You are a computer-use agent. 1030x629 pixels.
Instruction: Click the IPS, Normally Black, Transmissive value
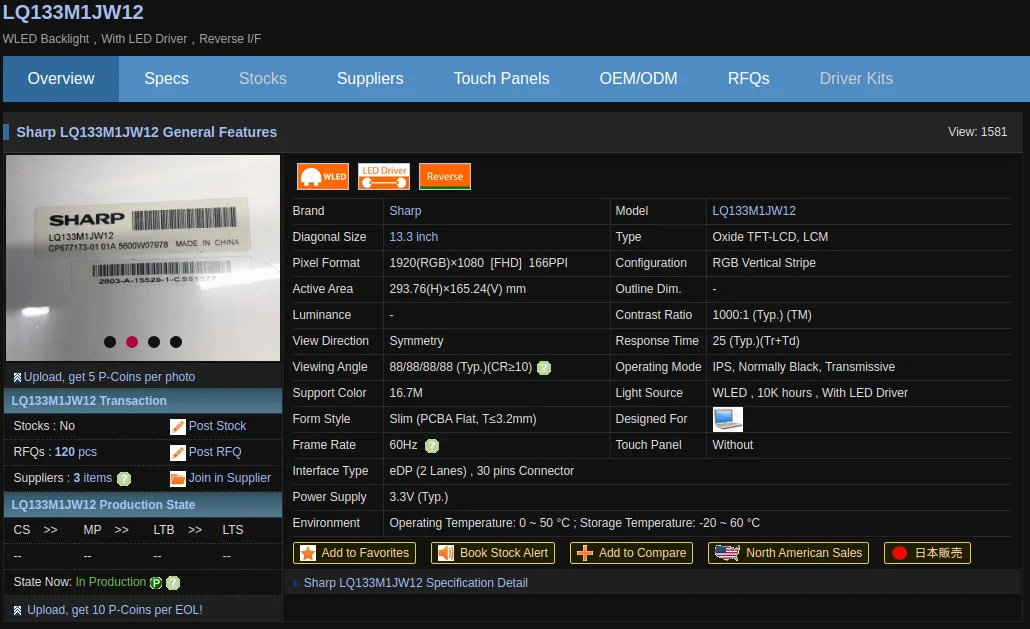[803, 367]
